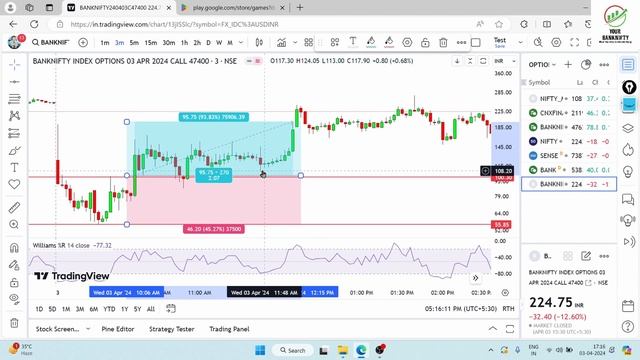This screenshot has width=640, height=360.
Task: Change the candlestick chart style
Action: (x=259, y=42)
